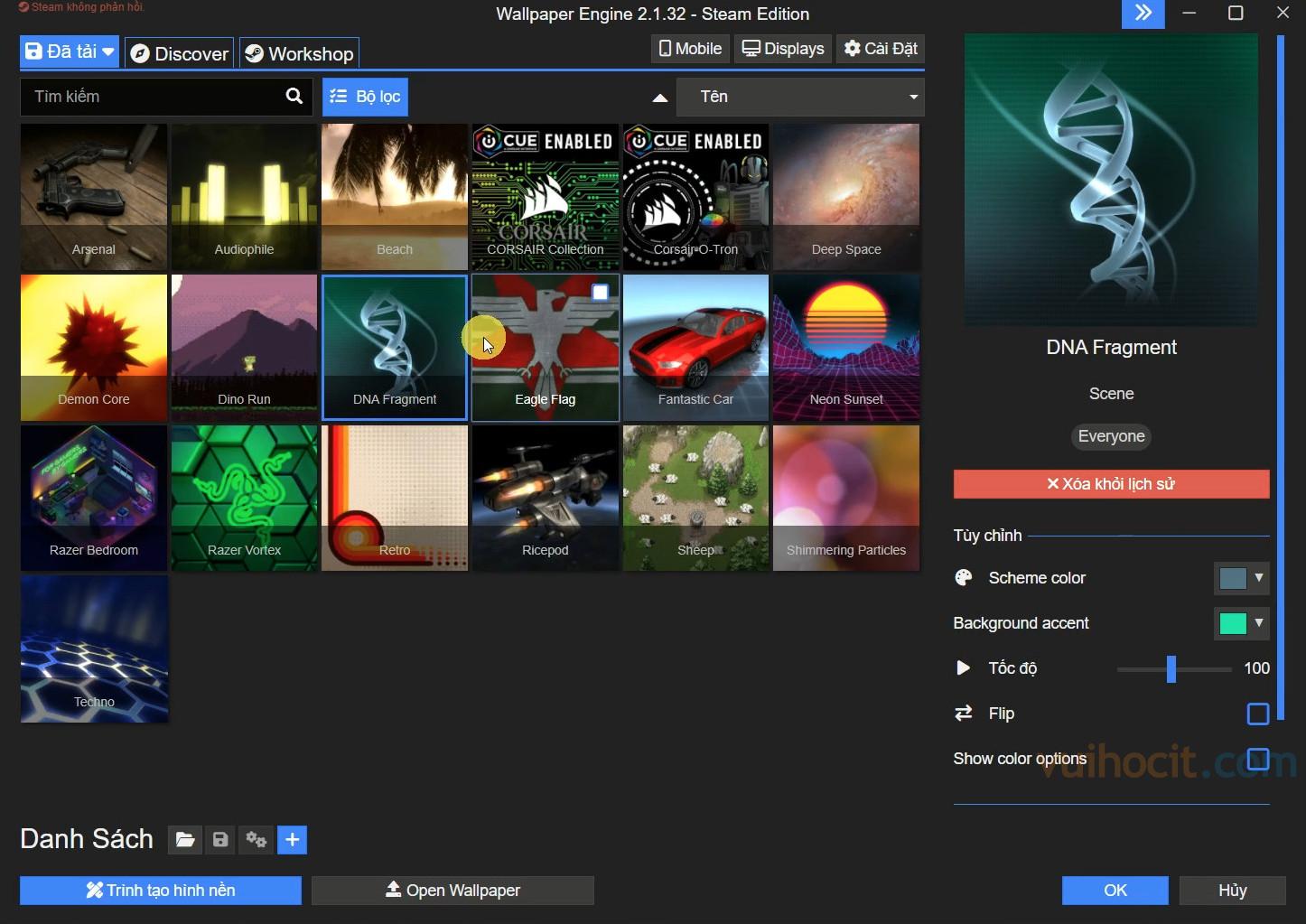Enable the Flip checkbox
Image resolution: width=1306 pixels, height=924 pixels.
pos(1257,714)
